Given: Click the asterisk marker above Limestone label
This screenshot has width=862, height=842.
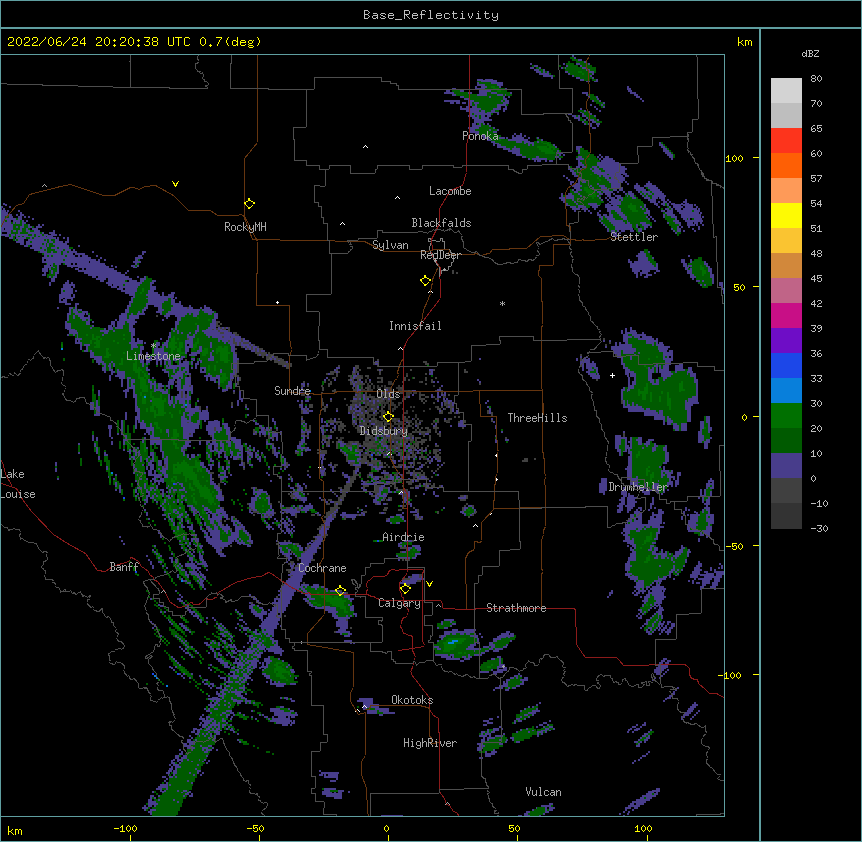Looking at the screenshot, I should point(153,346).
